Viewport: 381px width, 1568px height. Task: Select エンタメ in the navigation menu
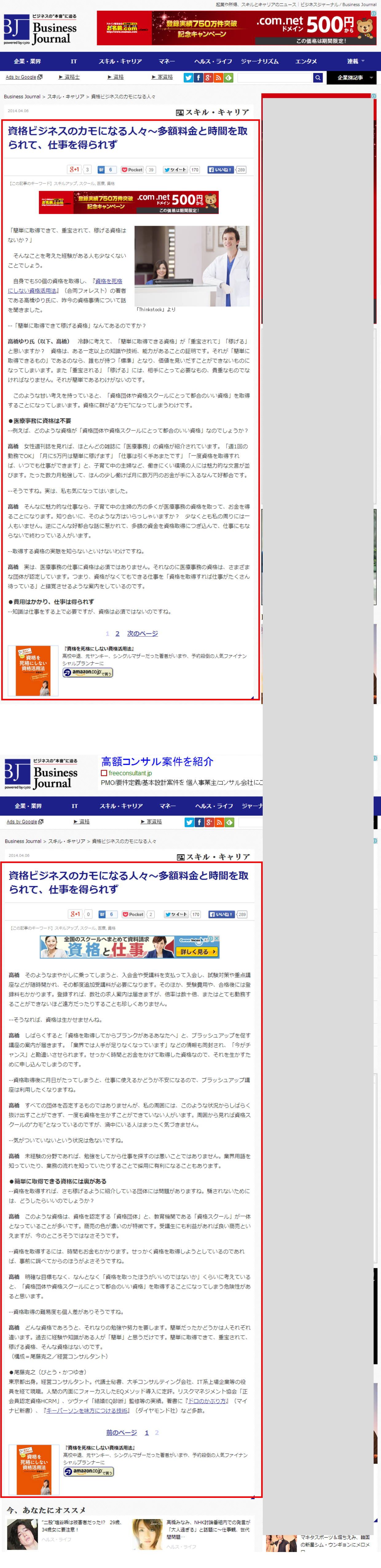tap(306, 61)
